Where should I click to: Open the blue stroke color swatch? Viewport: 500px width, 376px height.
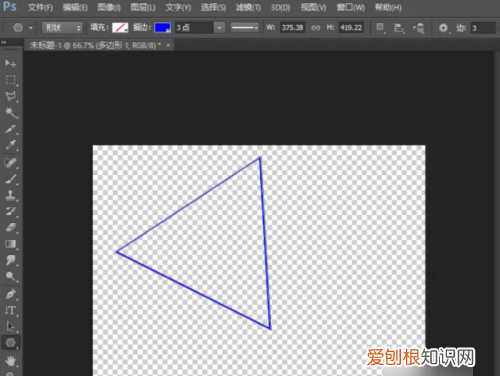(x=163, y=28)
